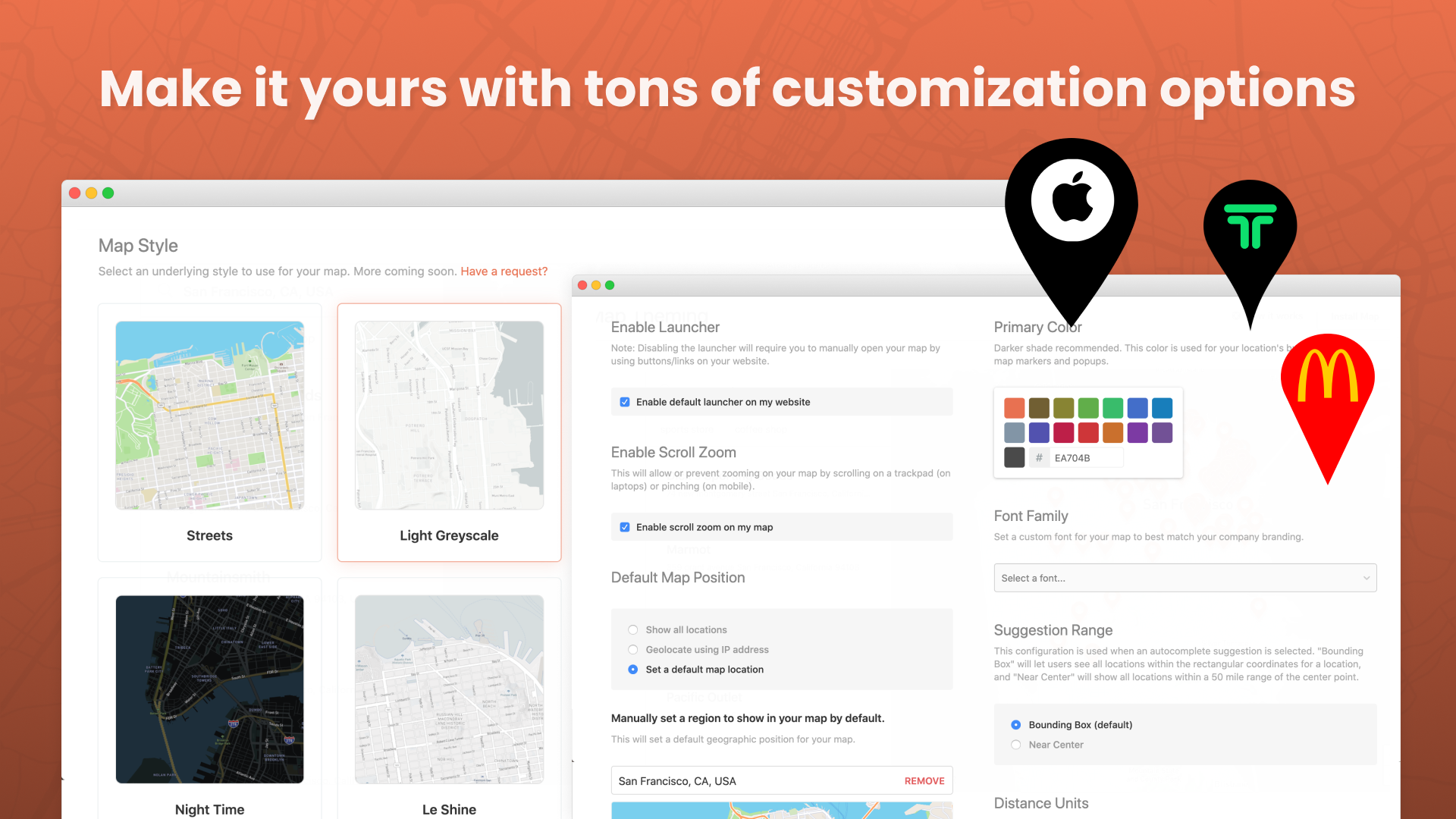Close the settings window with red button
1456x819 pixels.
click(582, 285)
